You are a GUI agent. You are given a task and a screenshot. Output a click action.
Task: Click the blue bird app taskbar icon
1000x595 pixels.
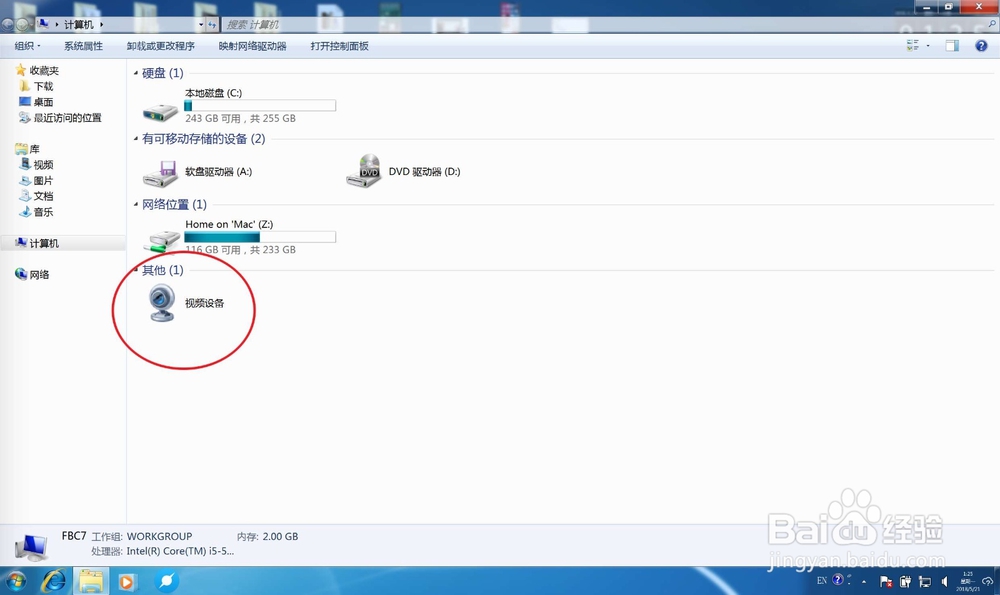pyautogui.click(x=166, y=581)
